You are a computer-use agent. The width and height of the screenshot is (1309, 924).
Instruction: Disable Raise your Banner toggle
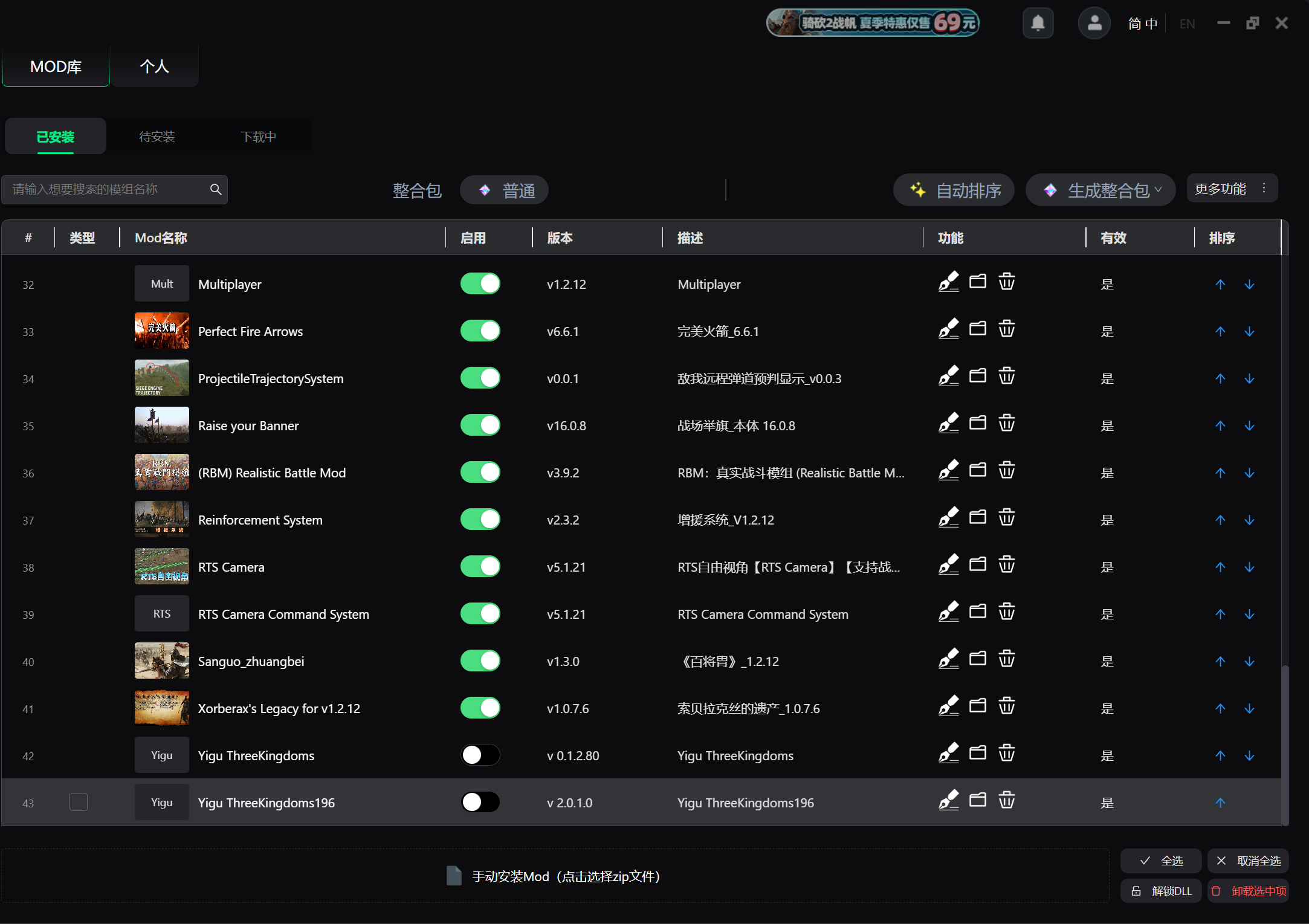(x=480, y=425)
